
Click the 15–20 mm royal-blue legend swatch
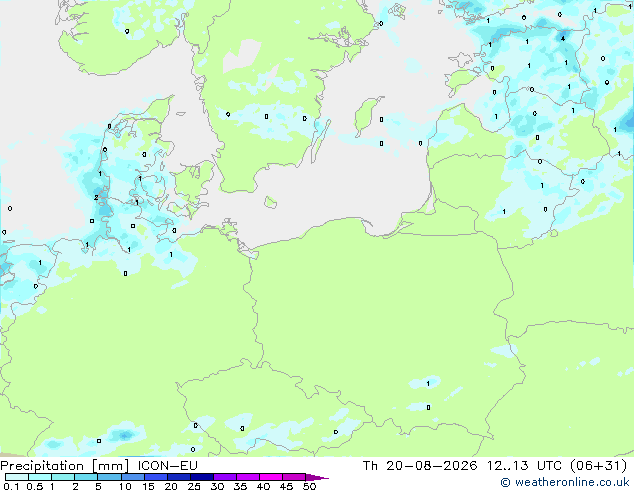pyautogui.click(x=155, y=477)
